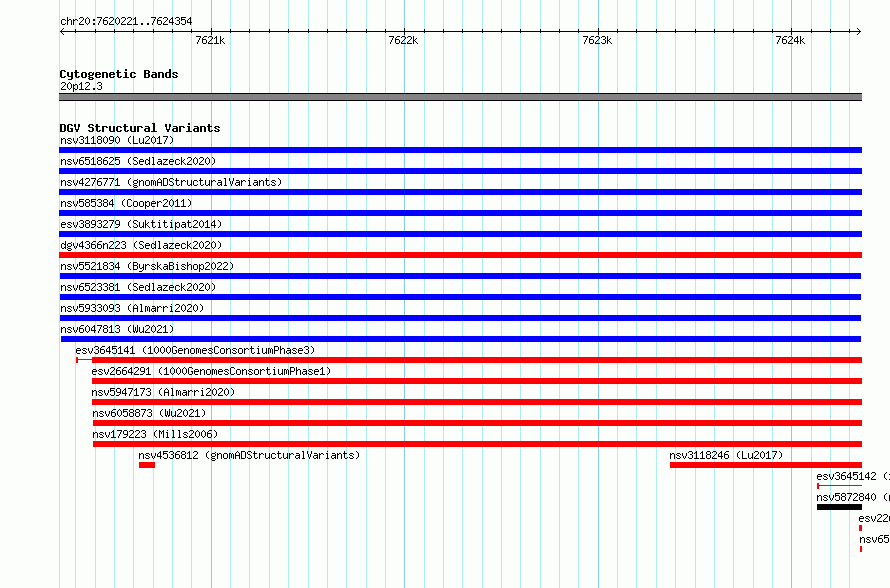Select the blue bar under nsv5521834
Viewport: 890px width, 588px height.
460,276
